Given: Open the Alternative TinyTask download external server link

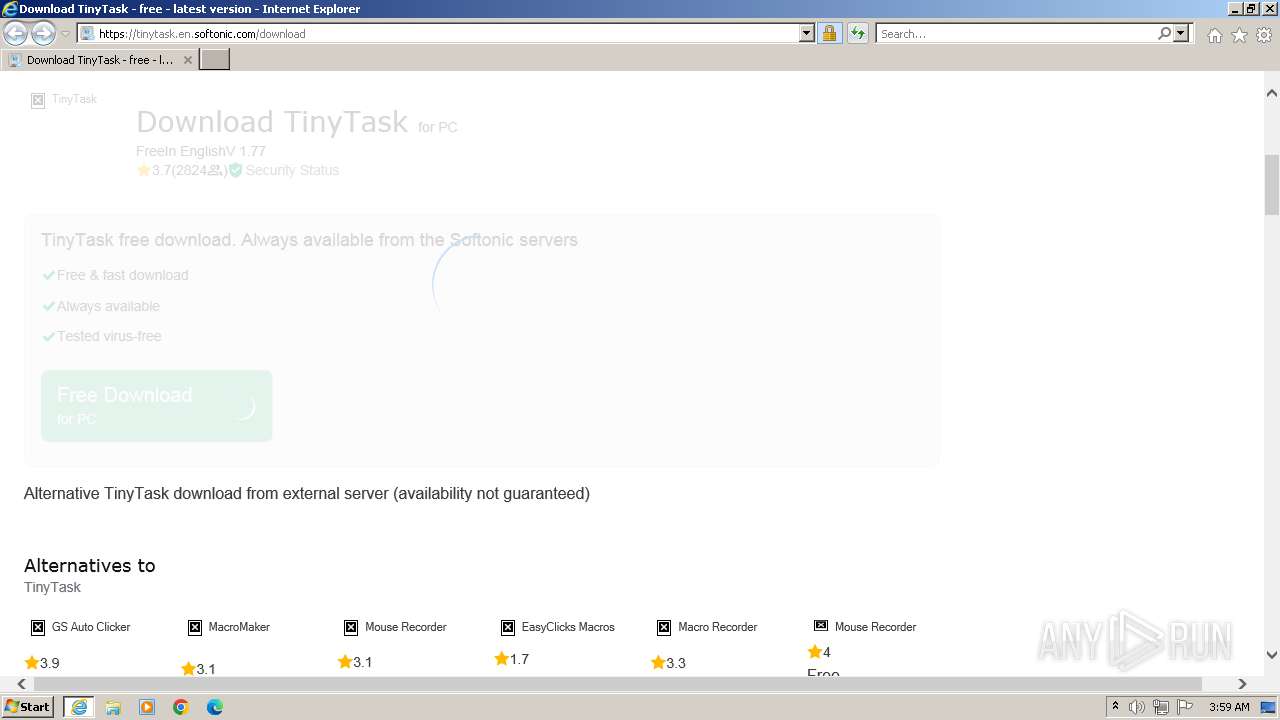Looking at the screenshot, I should coord(307,493).
